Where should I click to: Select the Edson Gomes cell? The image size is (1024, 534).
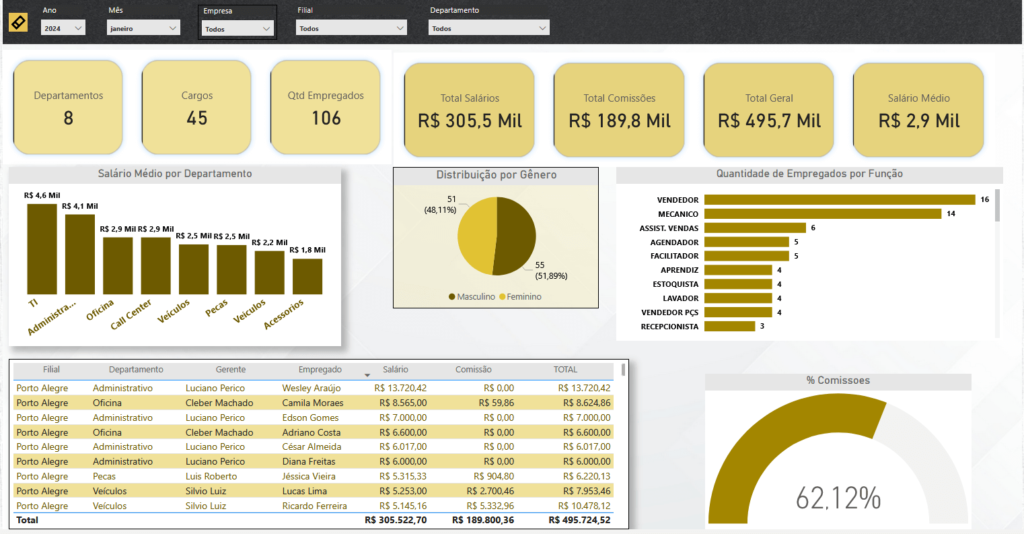(x=310, y=418)
